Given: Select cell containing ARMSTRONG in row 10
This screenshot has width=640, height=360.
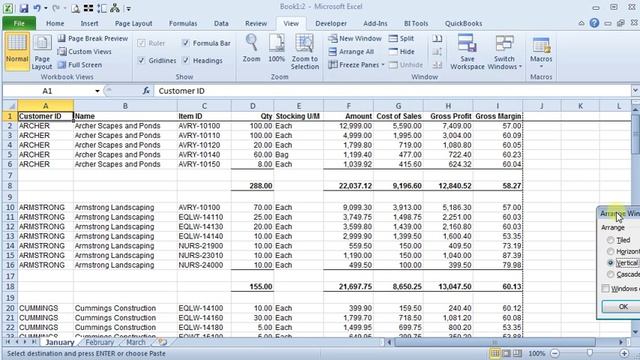Looking at the screenshot, I should [45, 207].
